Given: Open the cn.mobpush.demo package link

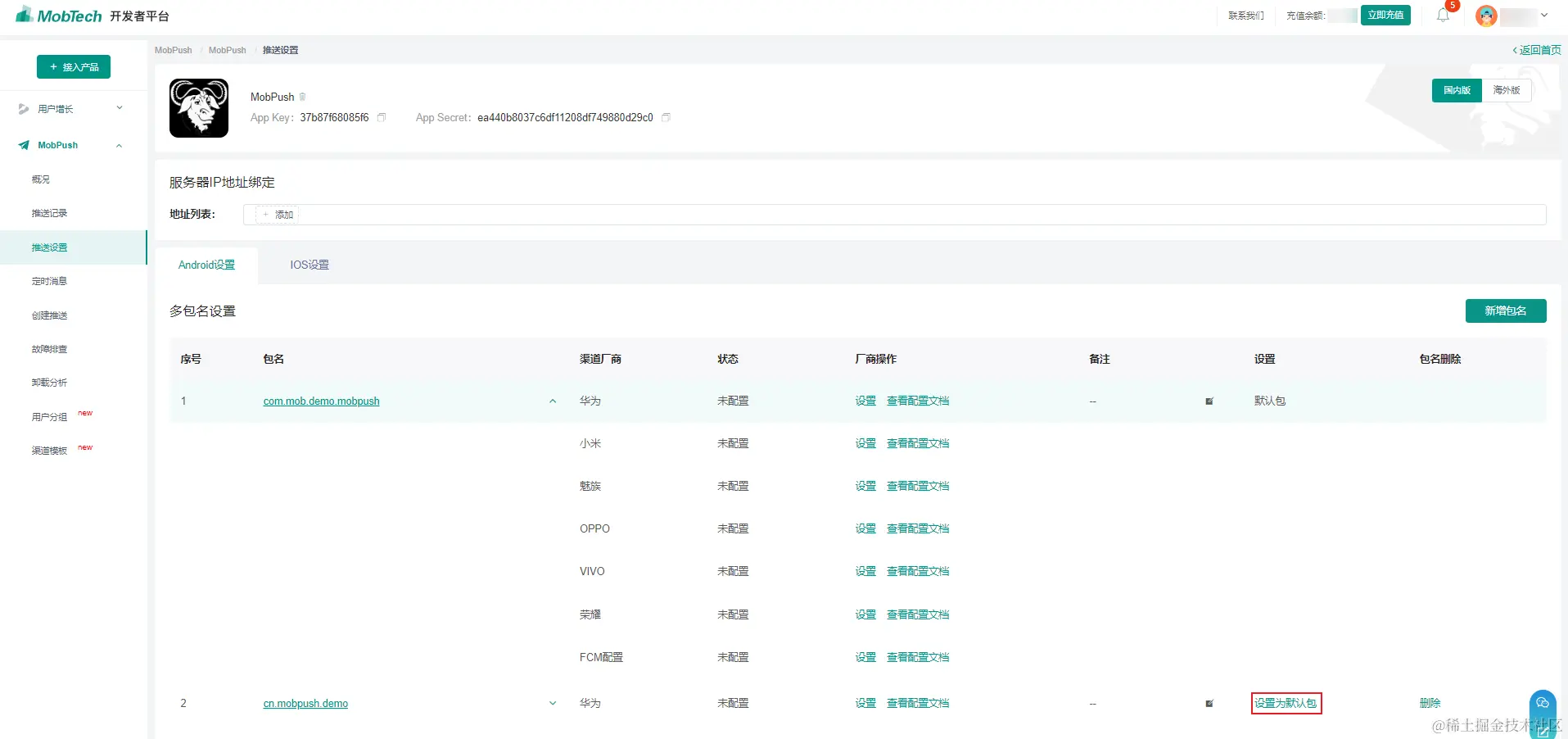Looking at the screenshot, I should click(305, 704).
